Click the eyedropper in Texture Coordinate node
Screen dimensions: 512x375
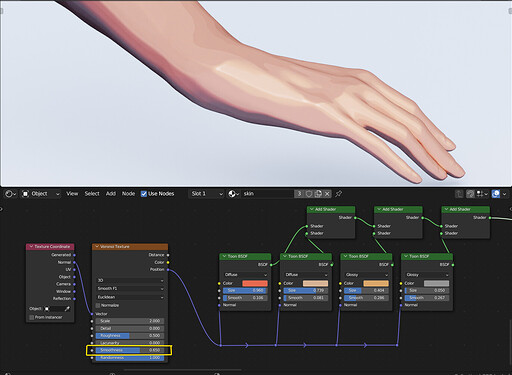click(67, 309)
